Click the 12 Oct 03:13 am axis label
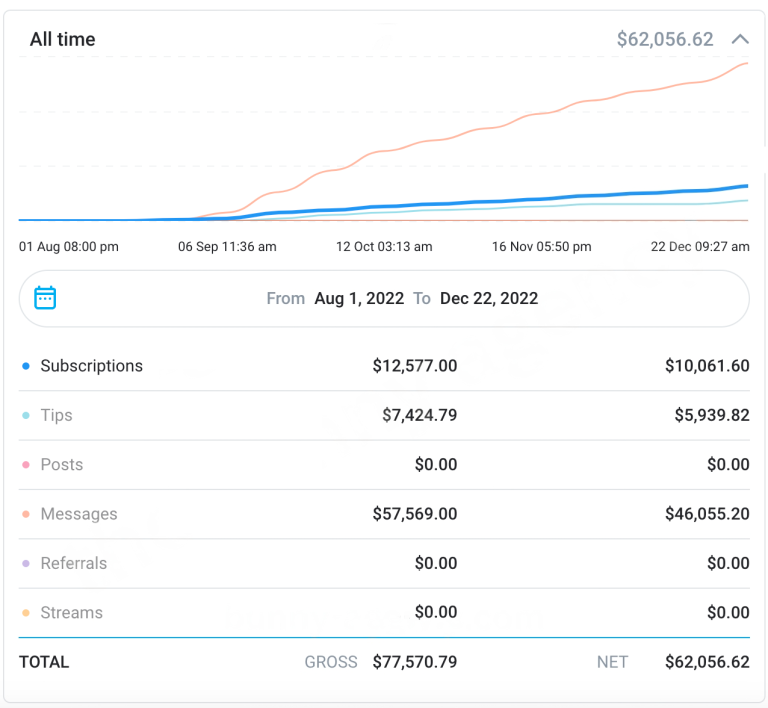Image resolution: width=768 pixels, height=708 pixels. [384, 246]
